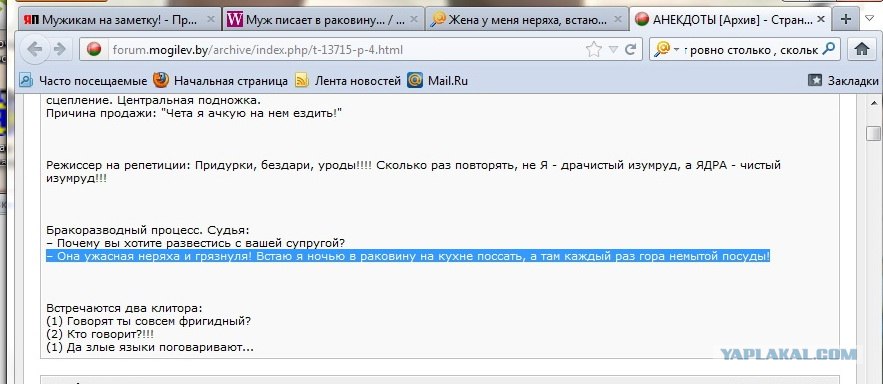This screenshot has width=883, height=384.
Task: Switch to the 'Муж писает в раковину' tab
Action: 323,19
